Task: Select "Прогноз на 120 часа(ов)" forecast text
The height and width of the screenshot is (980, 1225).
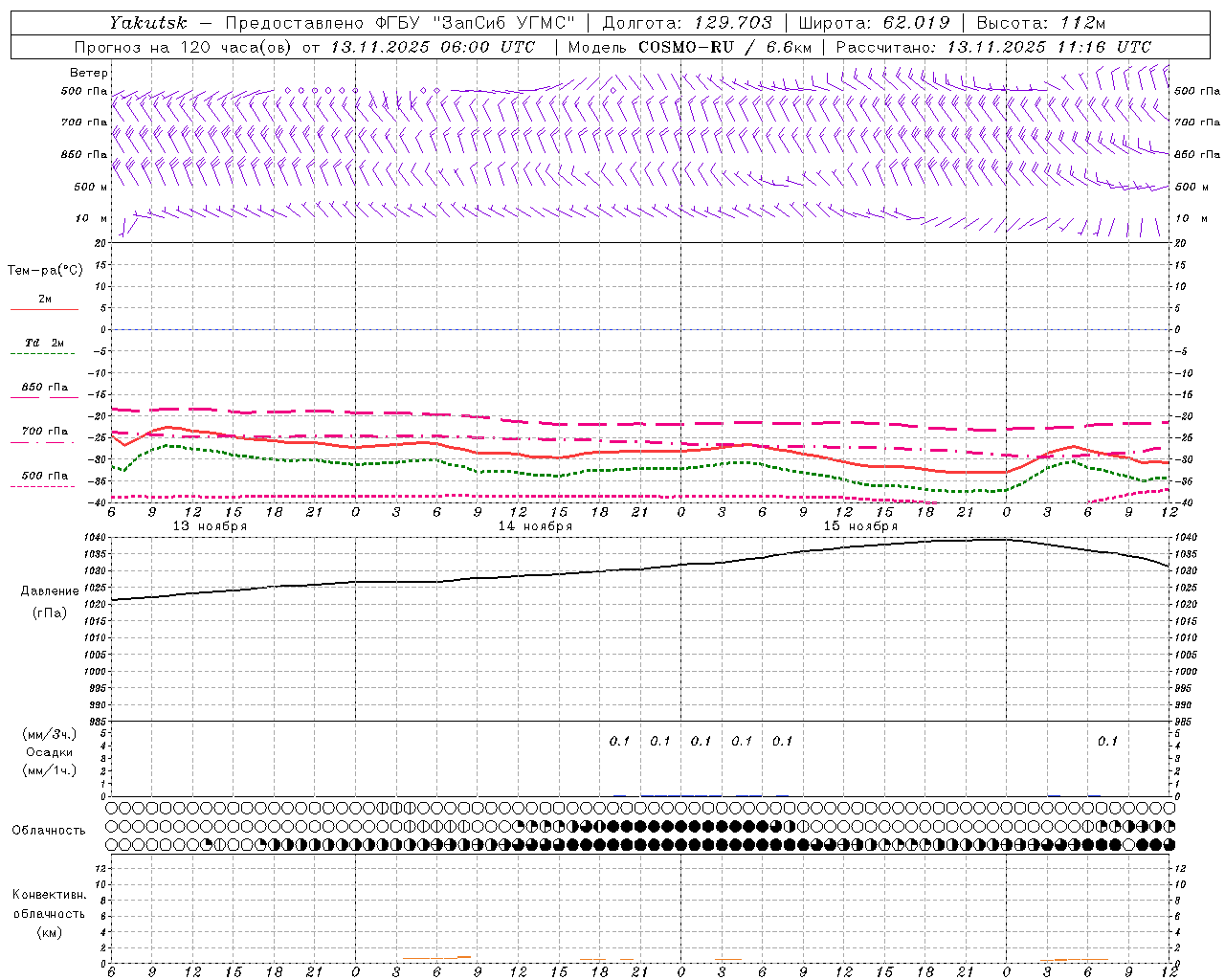Action: tap(182, 47)
